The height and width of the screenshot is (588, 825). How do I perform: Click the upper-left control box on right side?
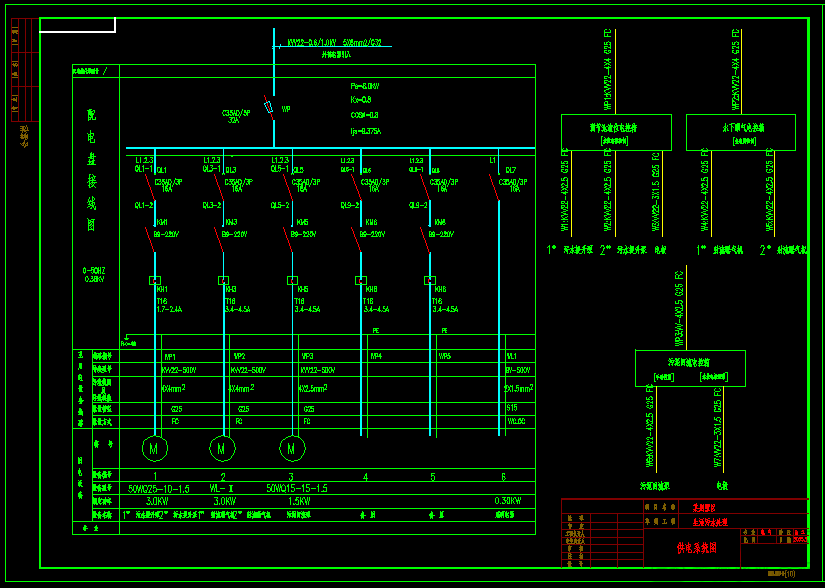(x=616, y=133)
